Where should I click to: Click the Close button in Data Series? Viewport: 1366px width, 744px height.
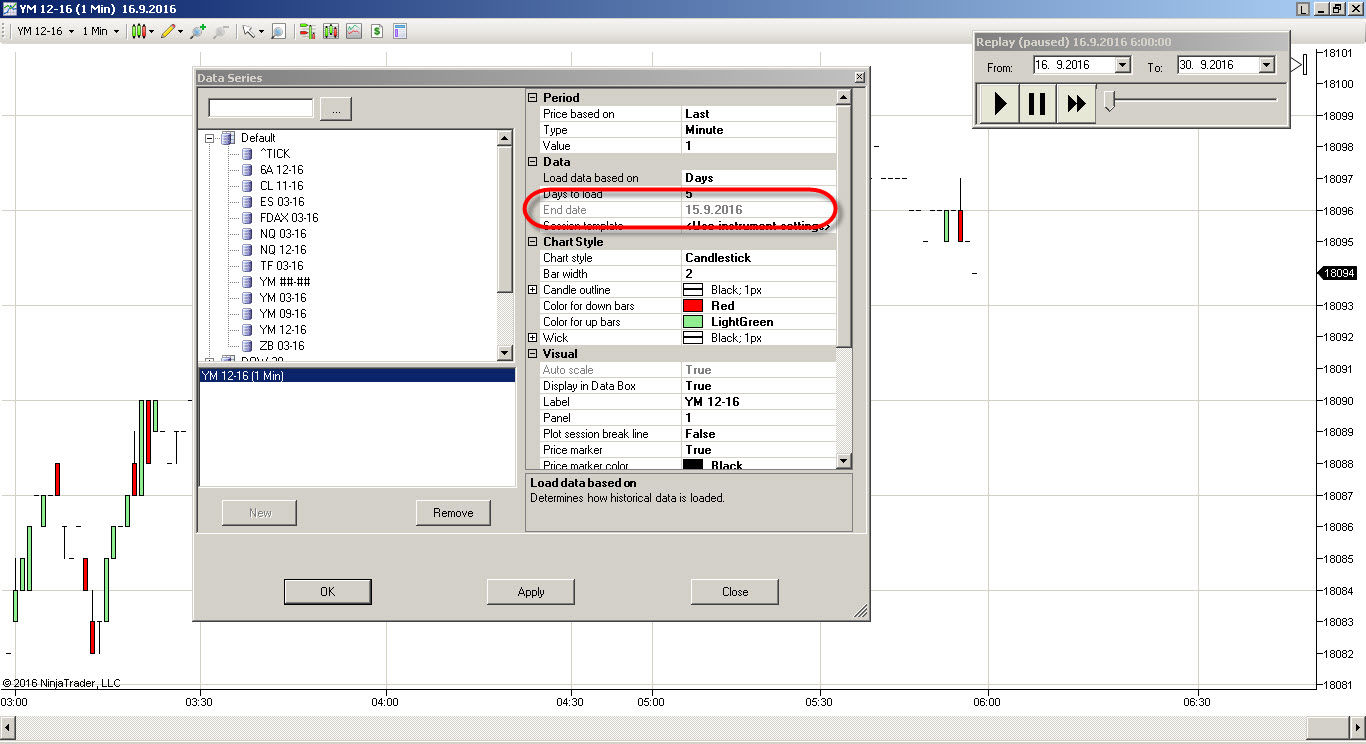click(735, 592)
